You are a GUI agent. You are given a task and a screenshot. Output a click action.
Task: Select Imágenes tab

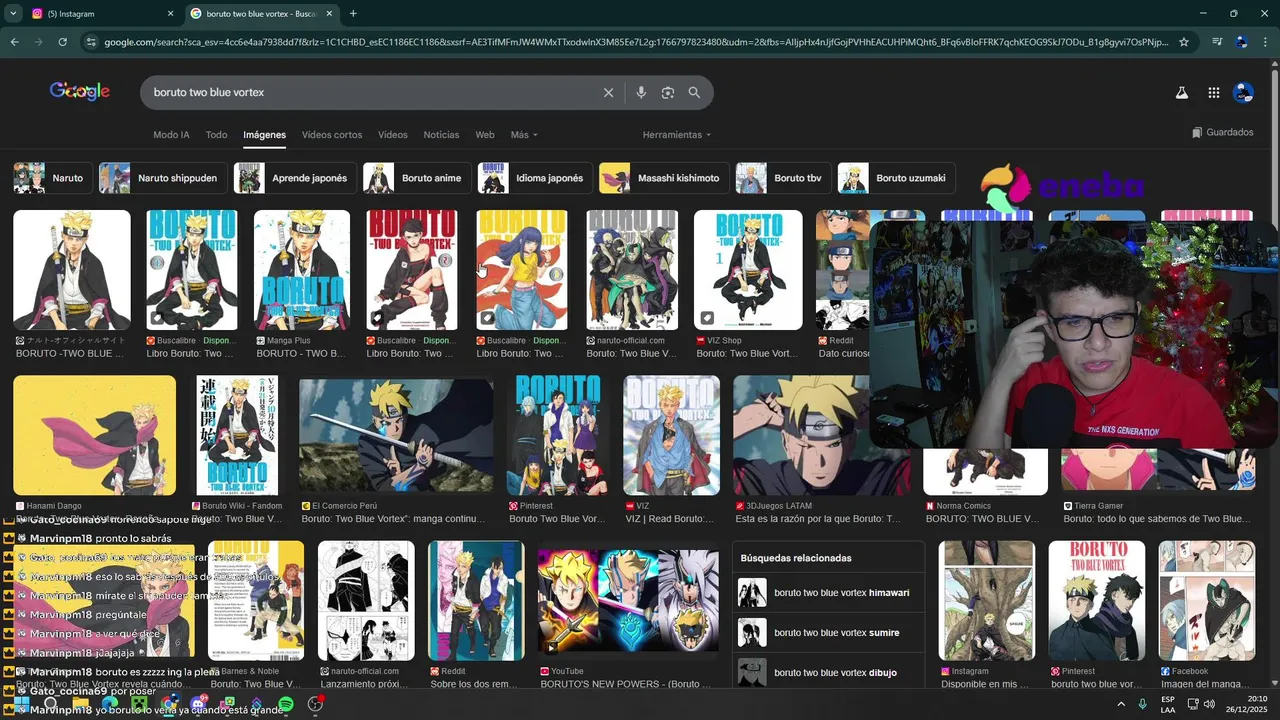coord(264,135)
